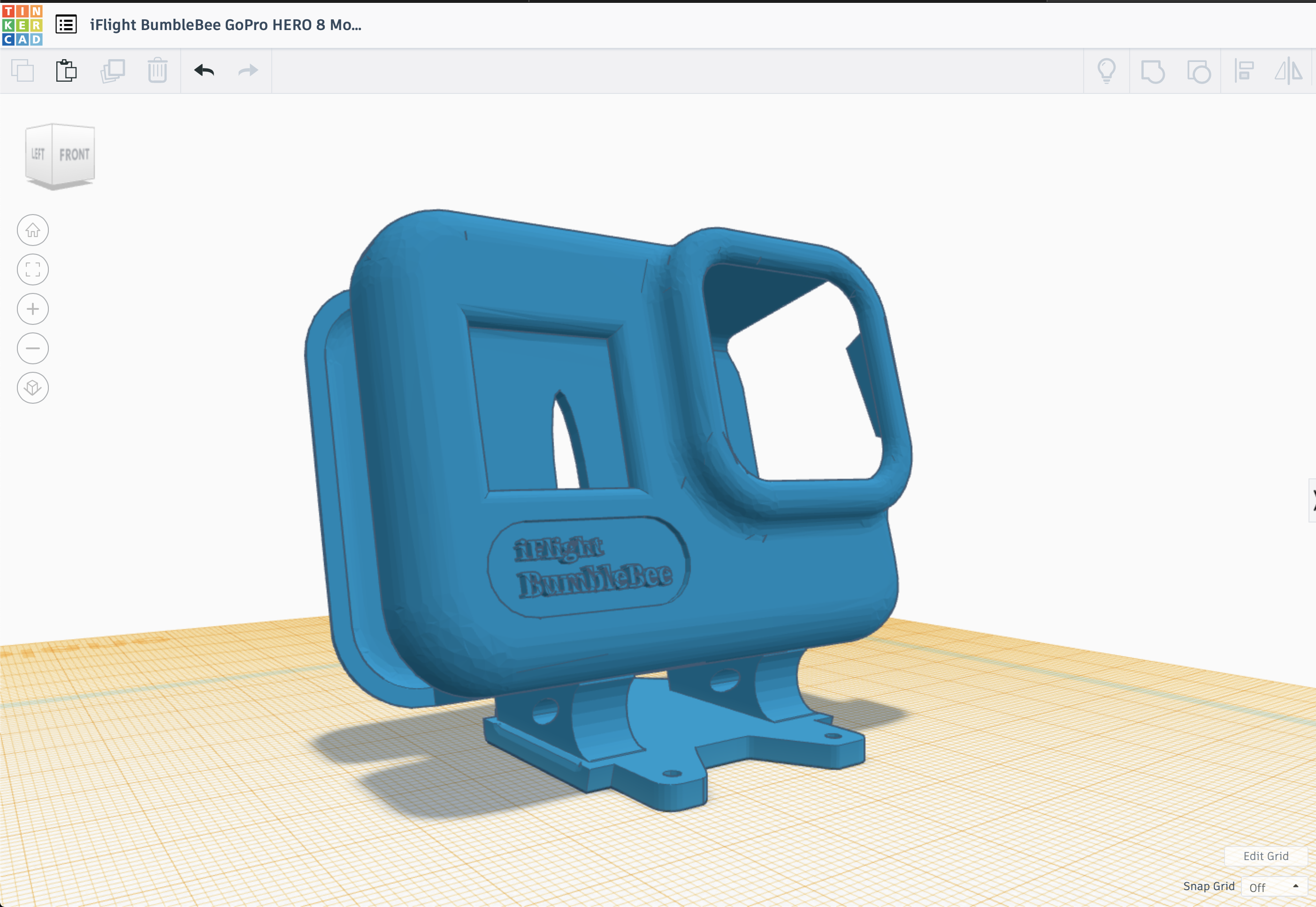Toggle show all lightbulb icon
The height and width of the screenshot is (907, 1316).
pyautogui.click(x=1106, y=71)
